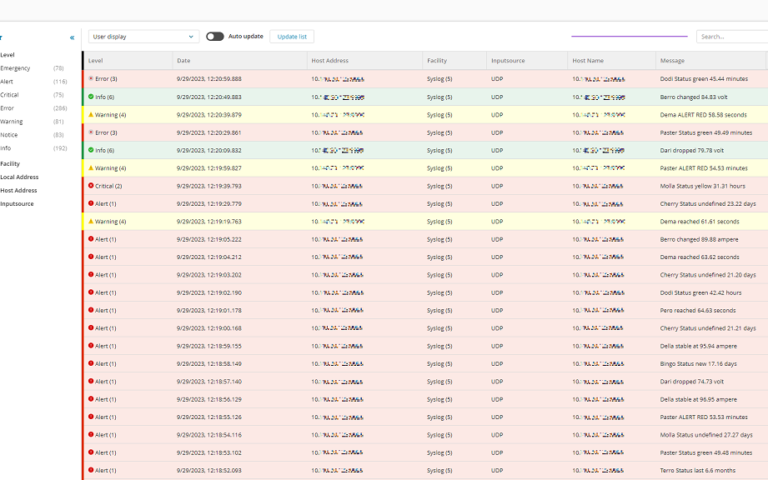The width and height of the screenshot is (768, 480).
Task: Expand the Host Address filter section
Action: point(18,190)
